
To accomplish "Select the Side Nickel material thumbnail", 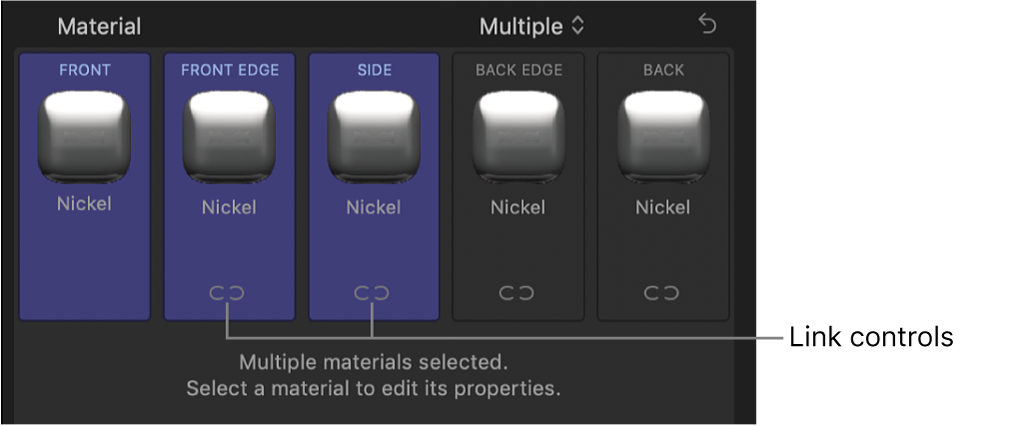I will click(373, 138).
